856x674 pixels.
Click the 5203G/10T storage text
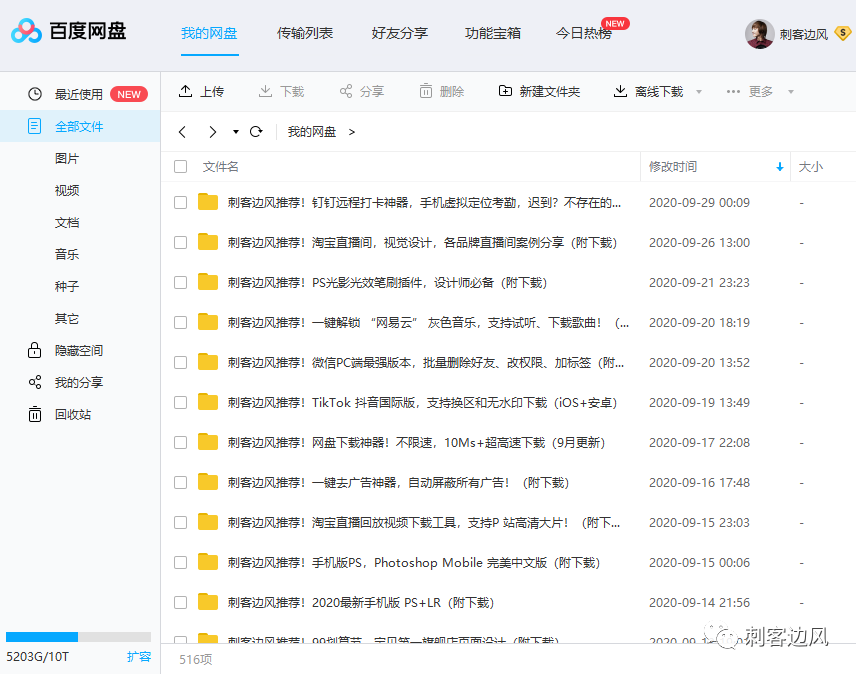click(38, 657)
